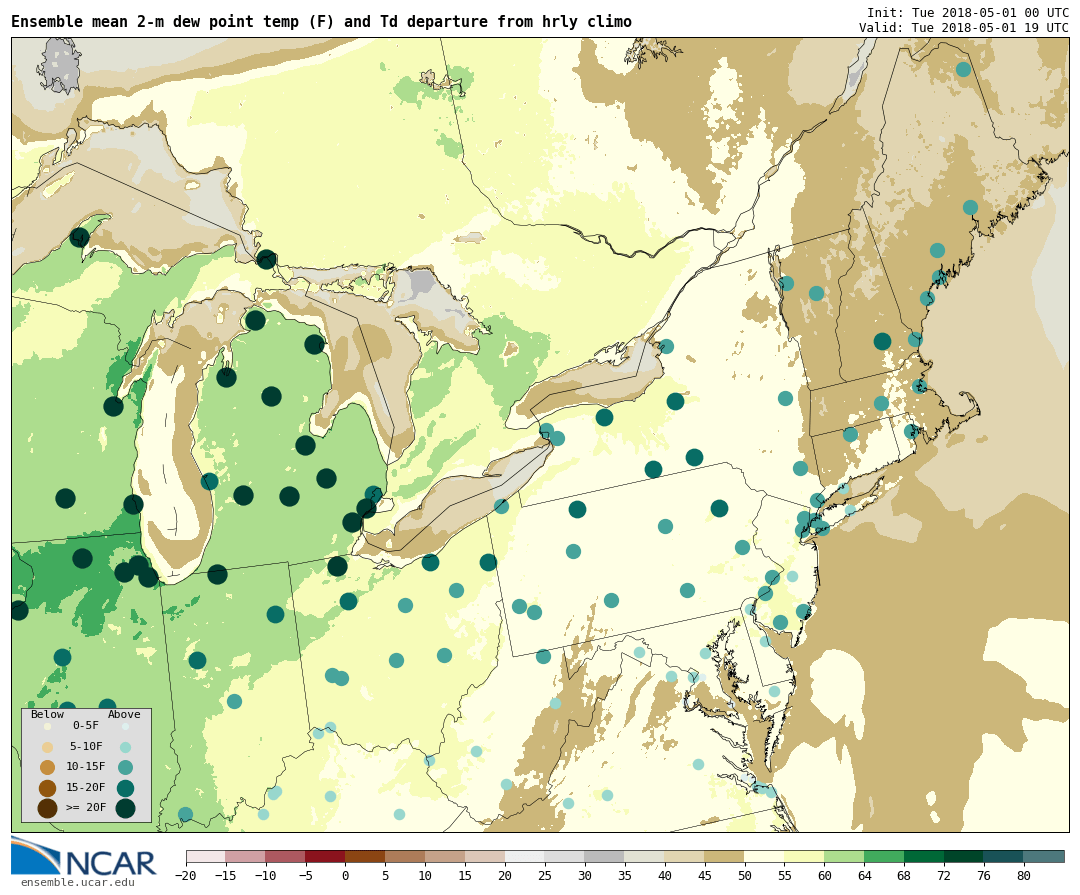This screenshot has height=895, width=1080.
Task: Pick the colorbar swatch between 35 and 40
Action: click(x=645, y=856)
